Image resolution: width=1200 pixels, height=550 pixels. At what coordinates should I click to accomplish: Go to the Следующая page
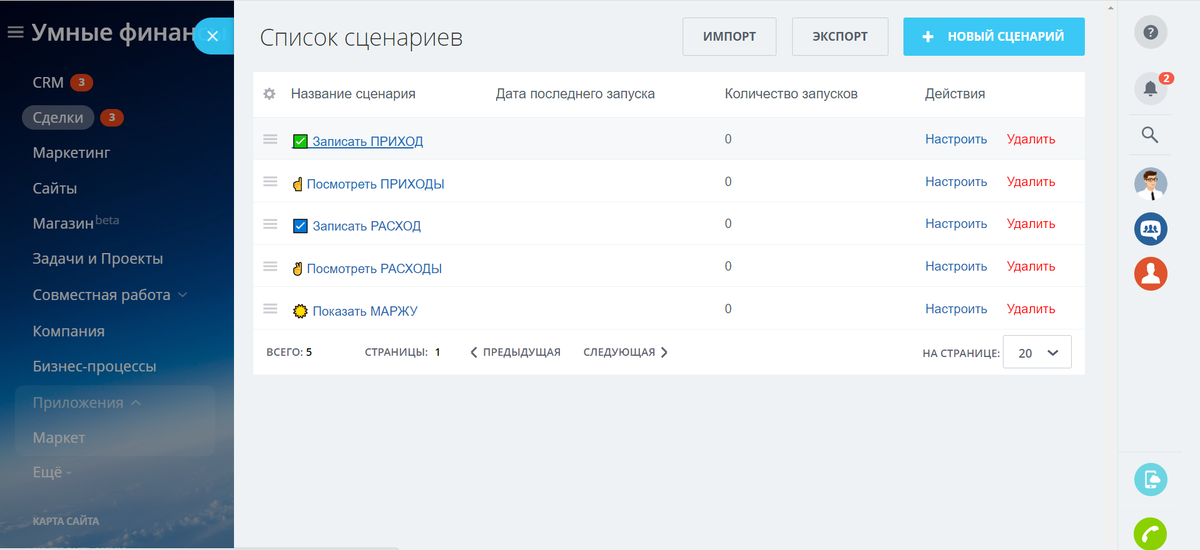(x=625, y=352)
